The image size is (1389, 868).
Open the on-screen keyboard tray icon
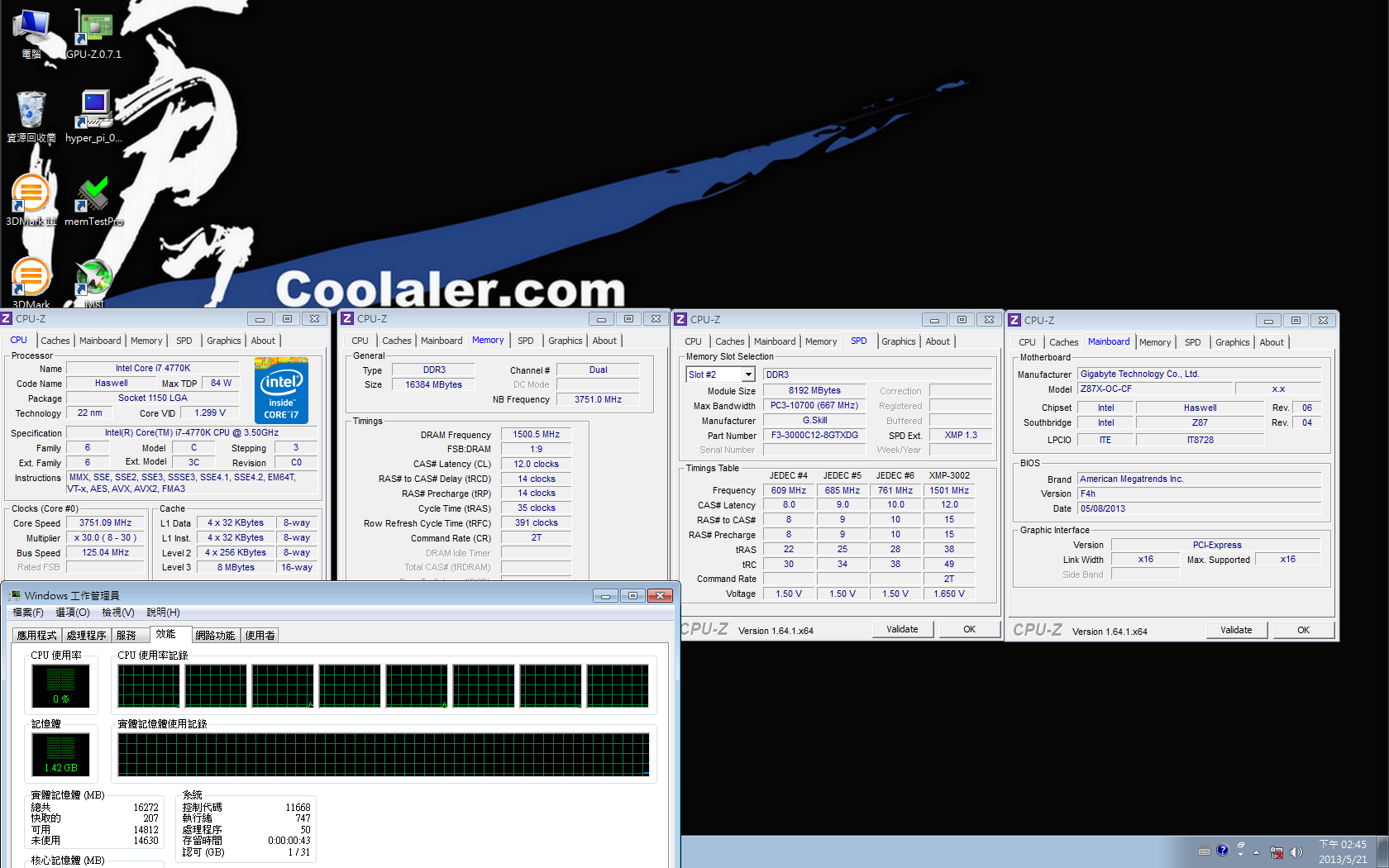1205,851
